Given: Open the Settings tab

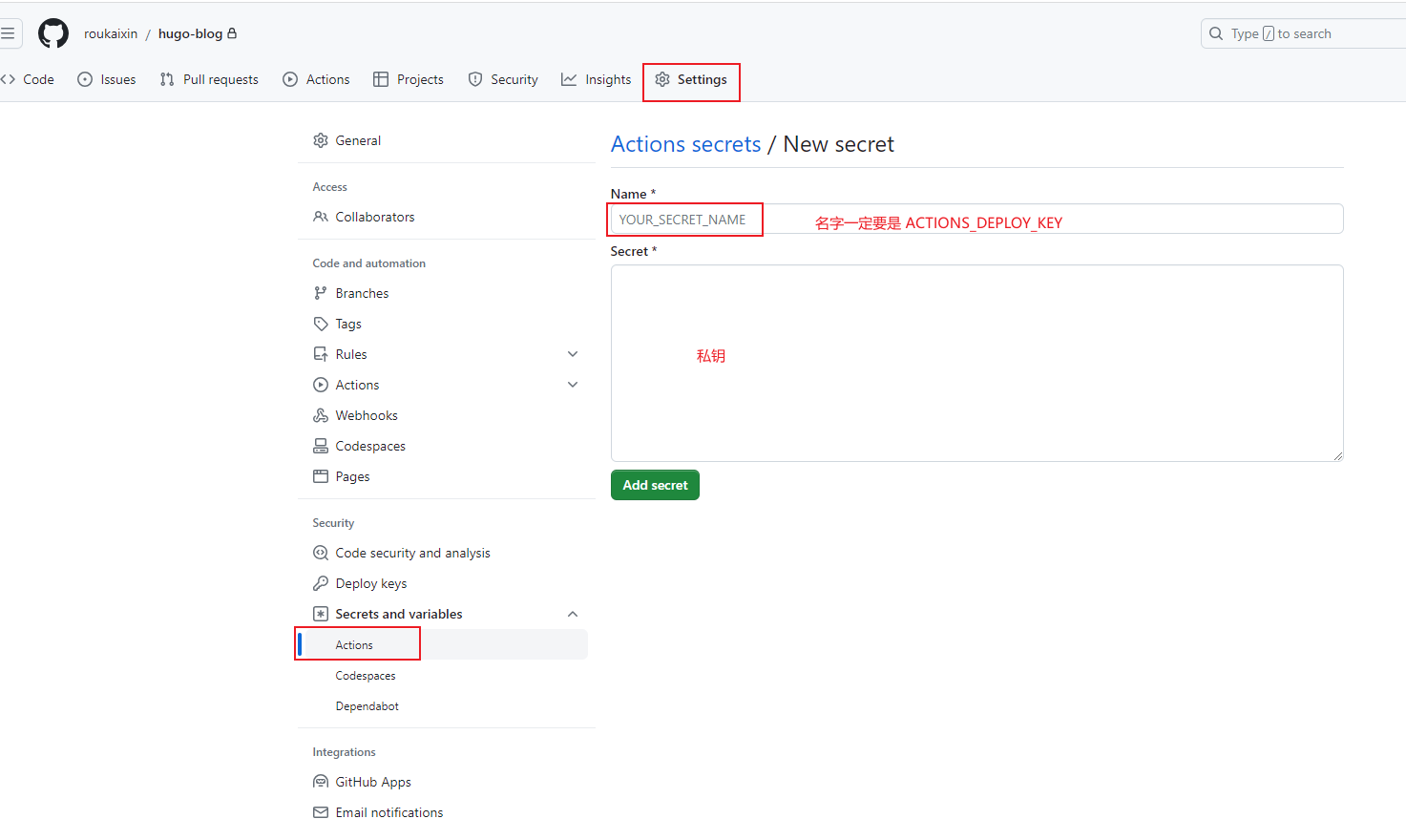Looking at the screenshot, I should pos(692,79).
